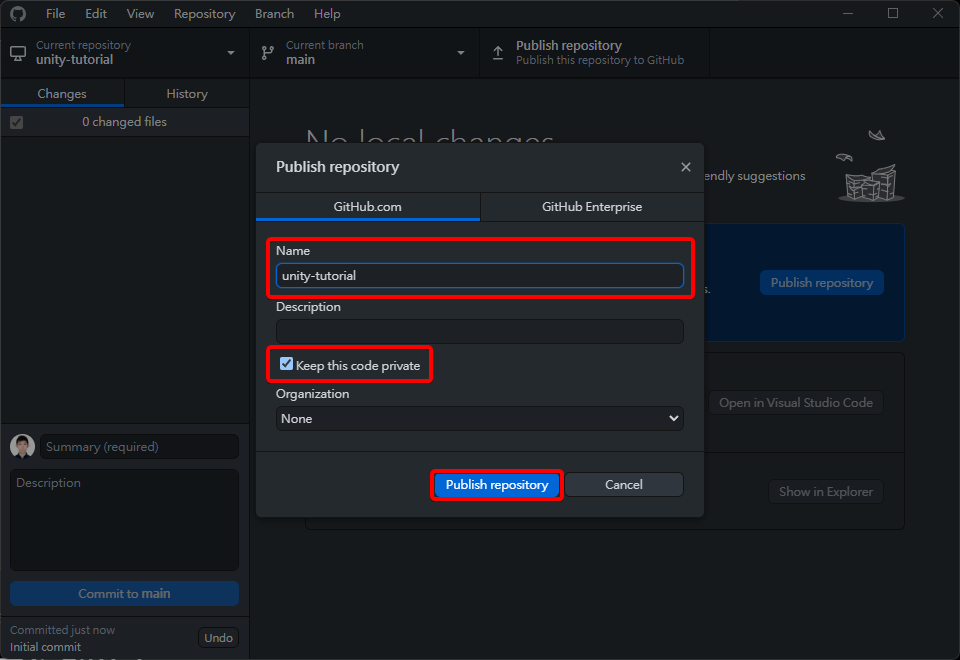Viewport: 960px width, 660px height.
Task: Open the Branch menu
Action: coord(274,13)
